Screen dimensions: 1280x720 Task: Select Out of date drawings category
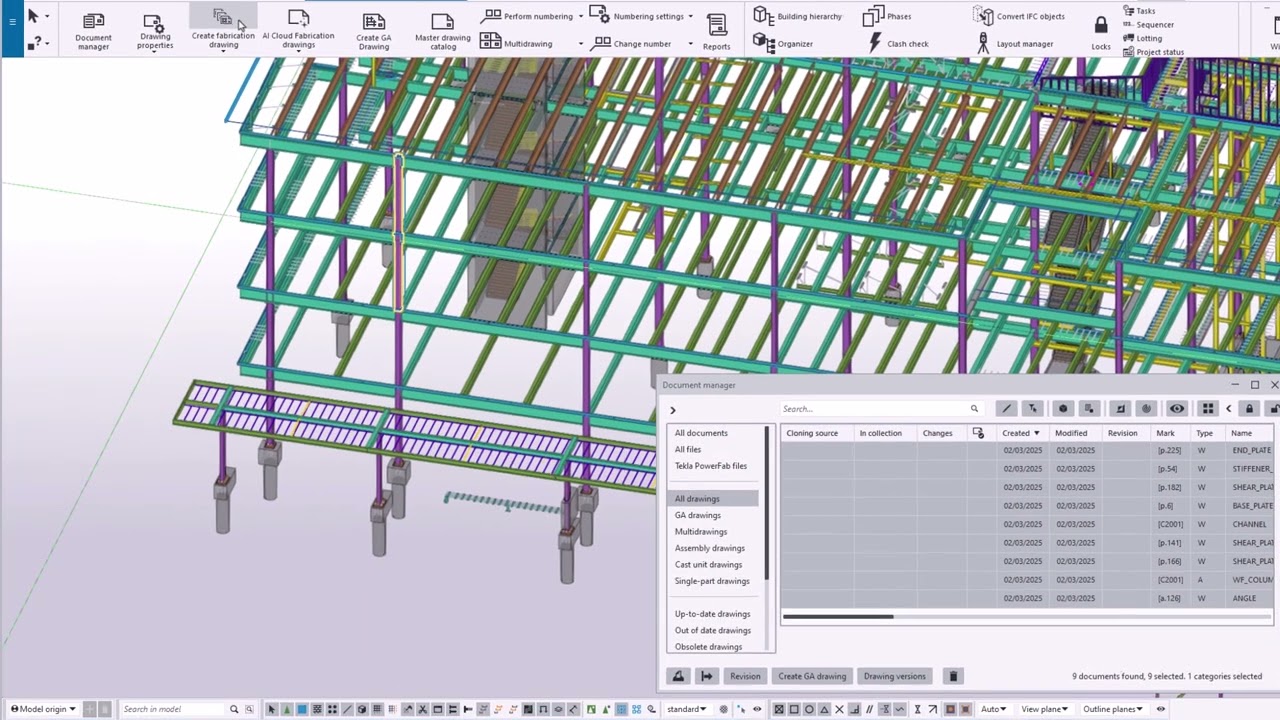712,630
